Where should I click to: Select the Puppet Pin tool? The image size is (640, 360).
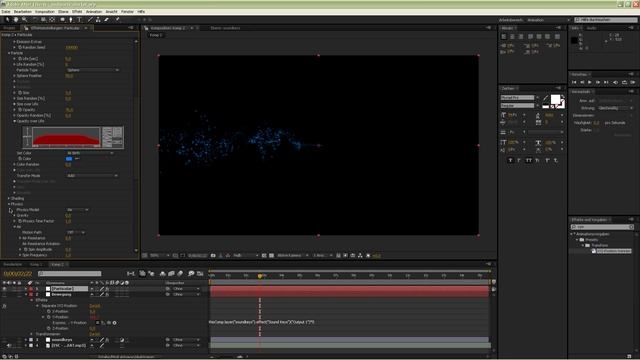click(x=118, y=19)
